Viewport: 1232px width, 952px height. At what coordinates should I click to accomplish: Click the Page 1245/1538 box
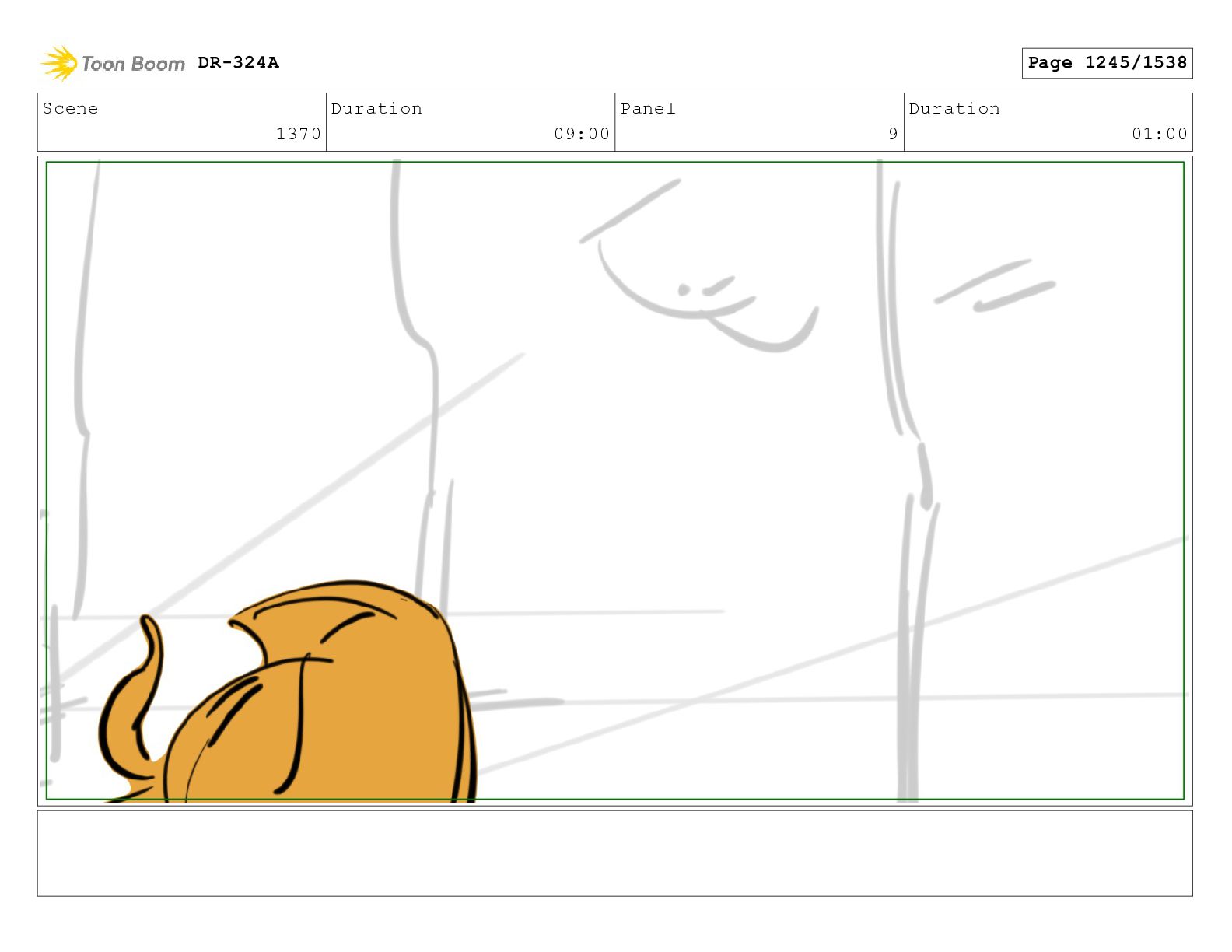[1107, 63]
